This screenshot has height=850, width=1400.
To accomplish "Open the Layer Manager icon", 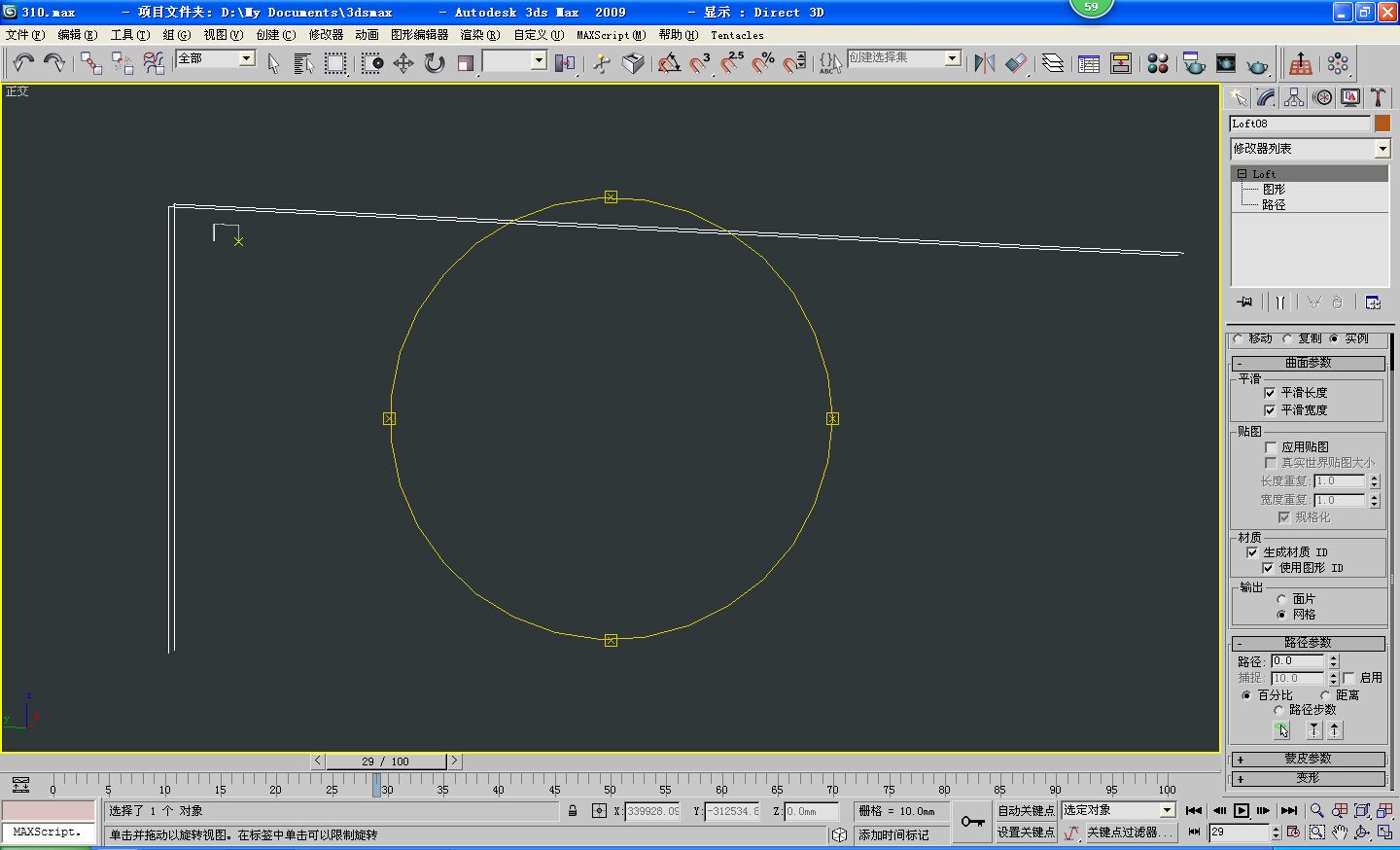I will pyautogui.click(x=1053, y=63).
